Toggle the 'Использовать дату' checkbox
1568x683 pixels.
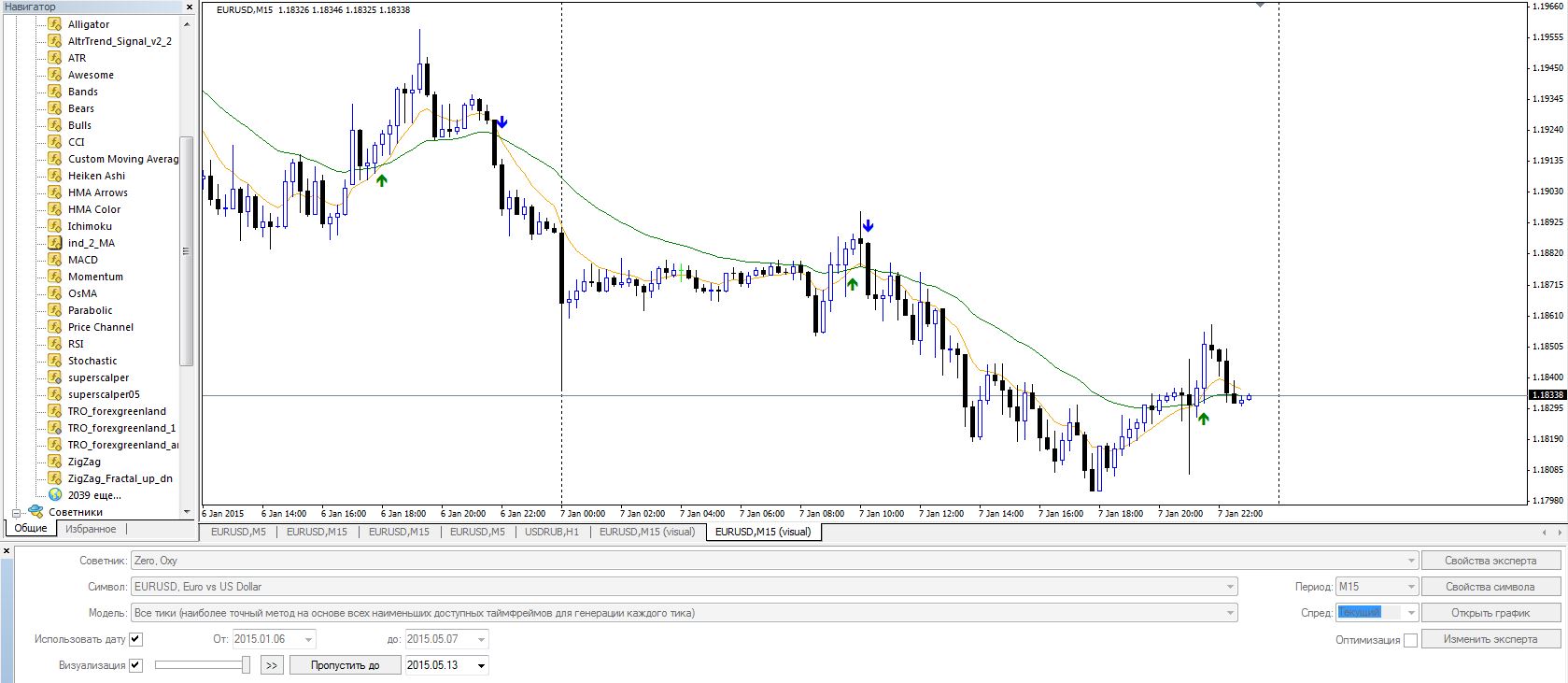click(136, 639)
